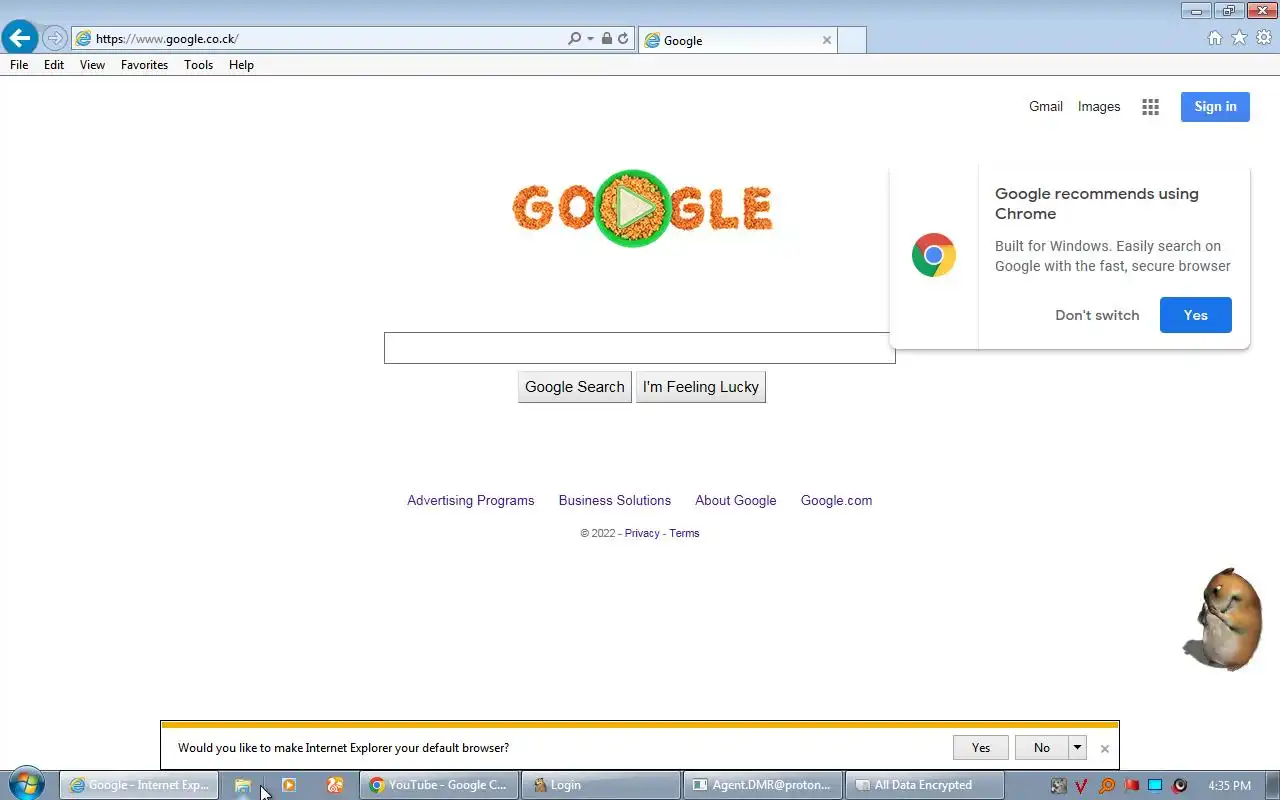The image size is (1280, 800).
Task: Decline default browser prompt with No
Action: (1042, 747)
